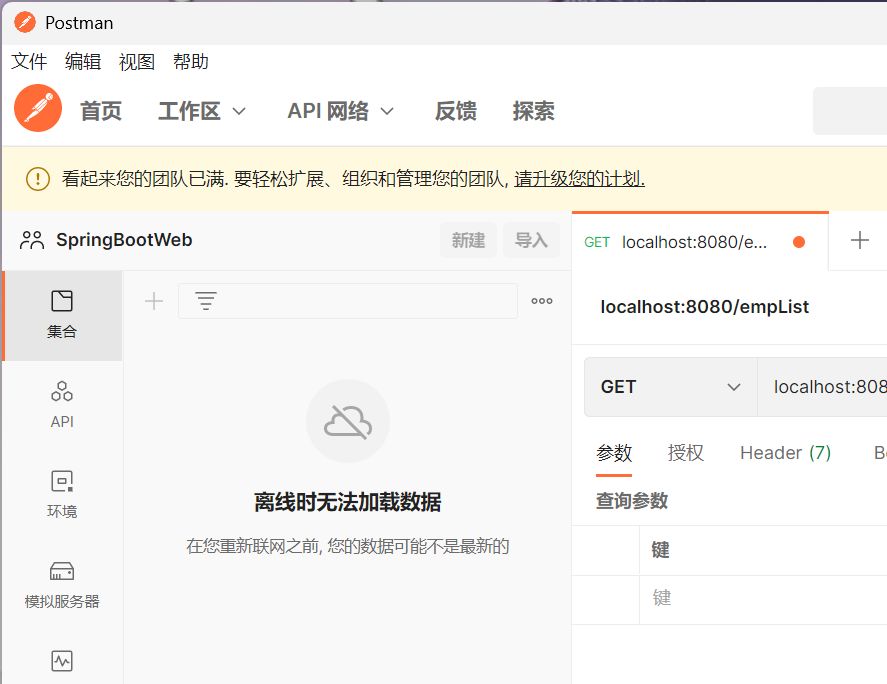Image resolution: width=887 pixels, height=684 pixels.
Task: Click the offline cloud icon
Action: (348, 421)
